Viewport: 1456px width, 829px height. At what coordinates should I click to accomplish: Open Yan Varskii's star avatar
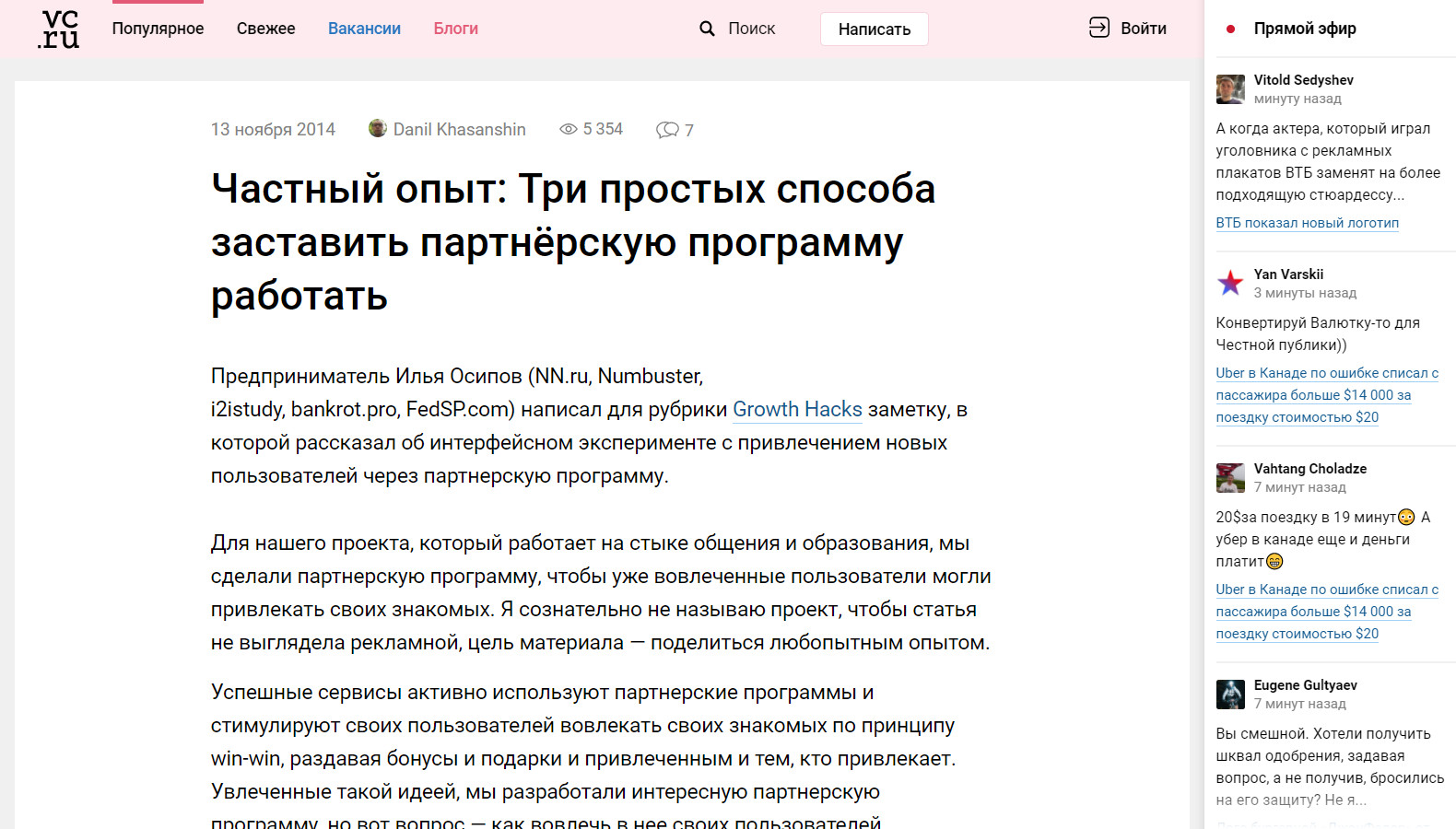tap(1230, 283)
